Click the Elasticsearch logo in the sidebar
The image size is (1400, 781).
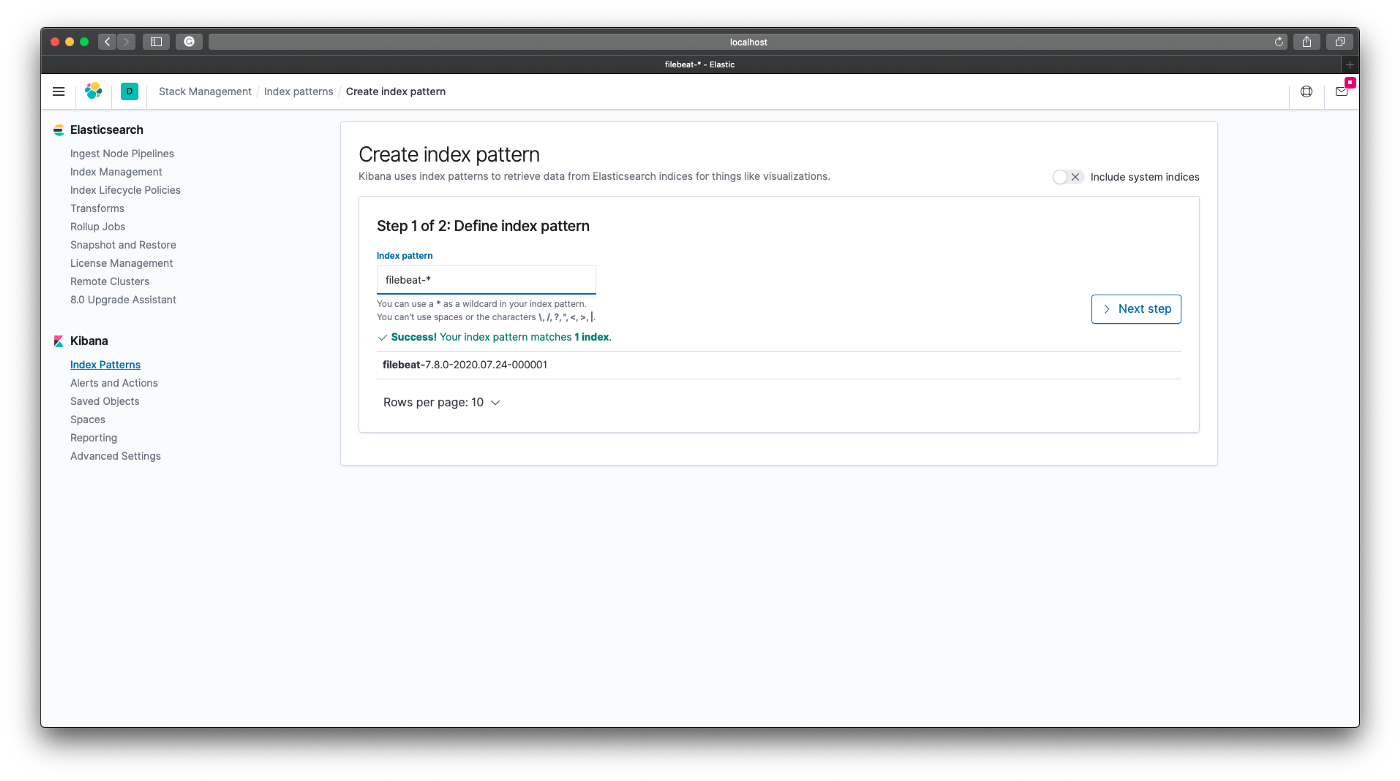pyautogui.click(x=58, y=129)
